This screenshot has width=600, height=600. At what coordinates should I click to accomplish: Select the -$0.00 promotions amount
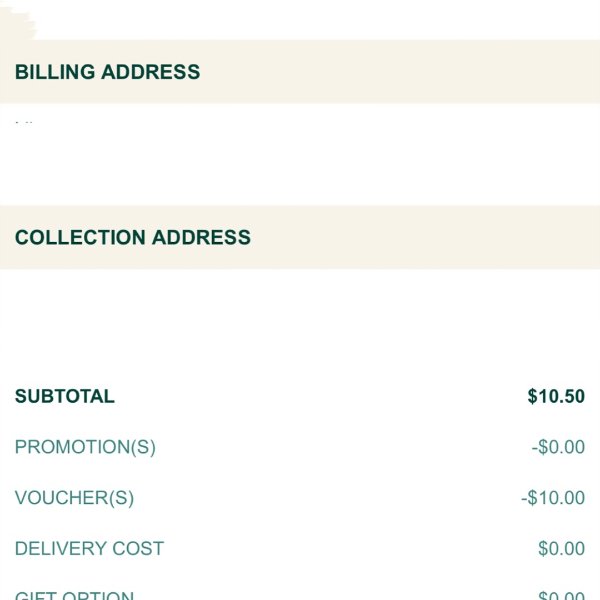(558, 447)
